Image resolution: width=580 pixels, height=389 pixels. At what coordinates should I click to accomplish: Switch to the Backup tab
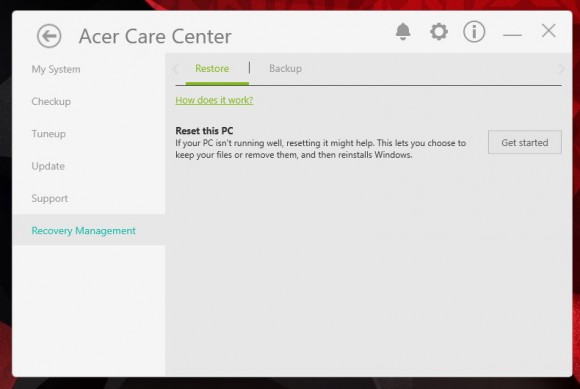285,68
